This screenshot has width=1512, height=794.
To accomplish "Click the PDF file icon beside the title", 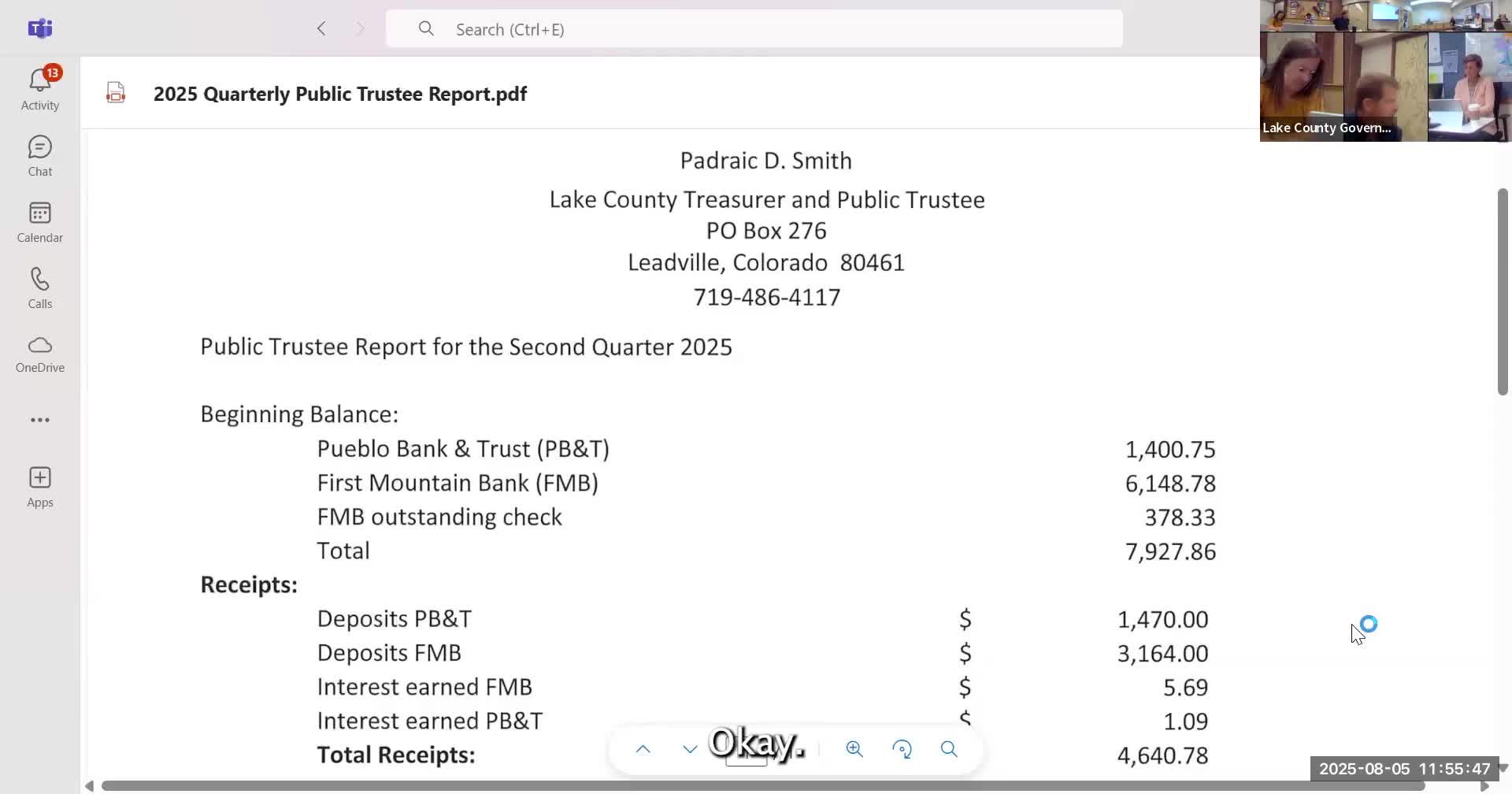I will (x=116, y=93).
